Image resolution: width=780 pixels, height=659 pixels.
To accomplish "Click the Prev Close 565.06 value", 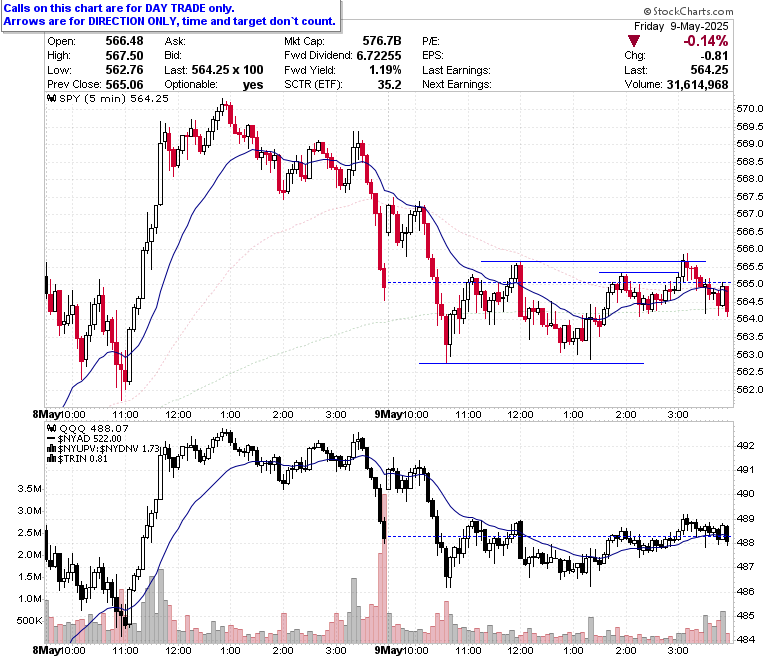I will [124, 85].
